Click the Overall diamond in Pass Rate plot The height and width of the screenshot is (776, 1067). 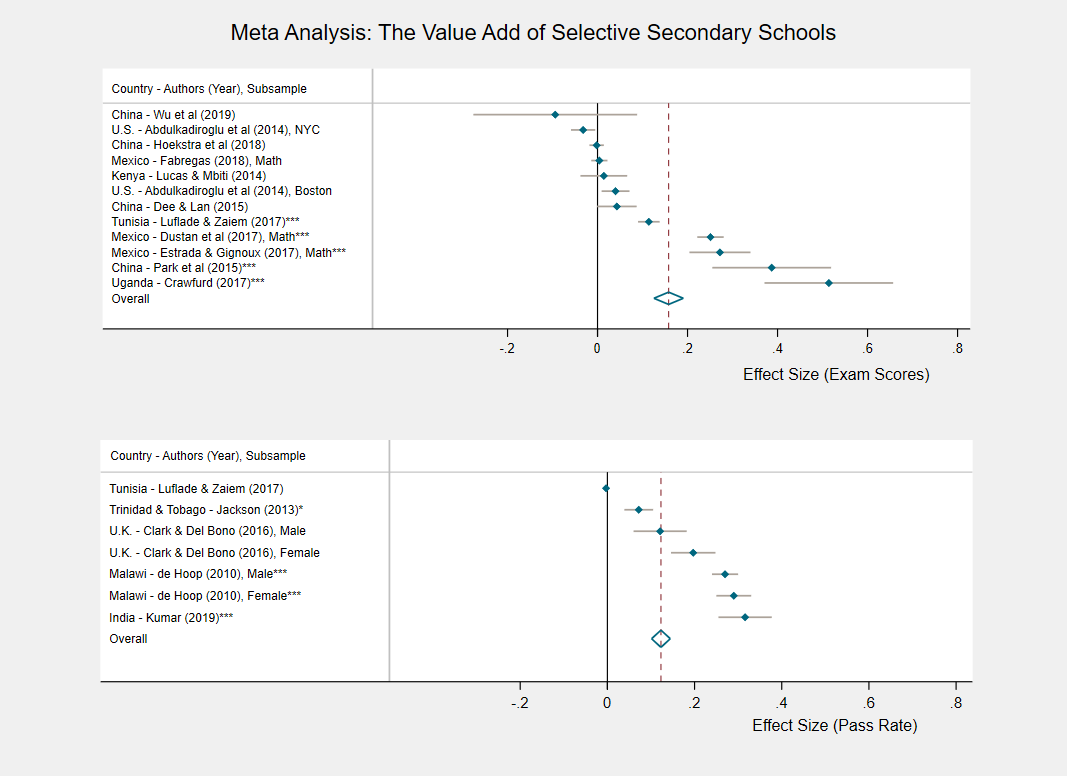[x=661, y=638]
